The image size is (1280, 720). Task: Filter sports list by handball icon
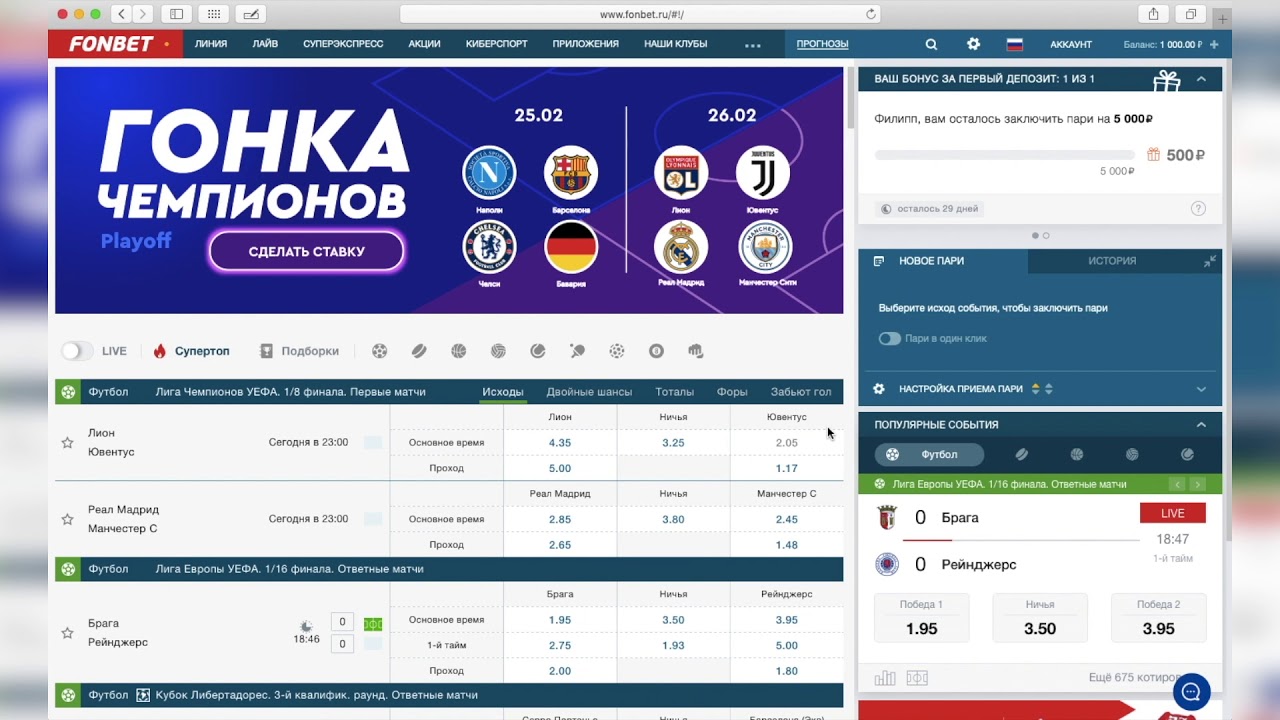tap(617, 351)
